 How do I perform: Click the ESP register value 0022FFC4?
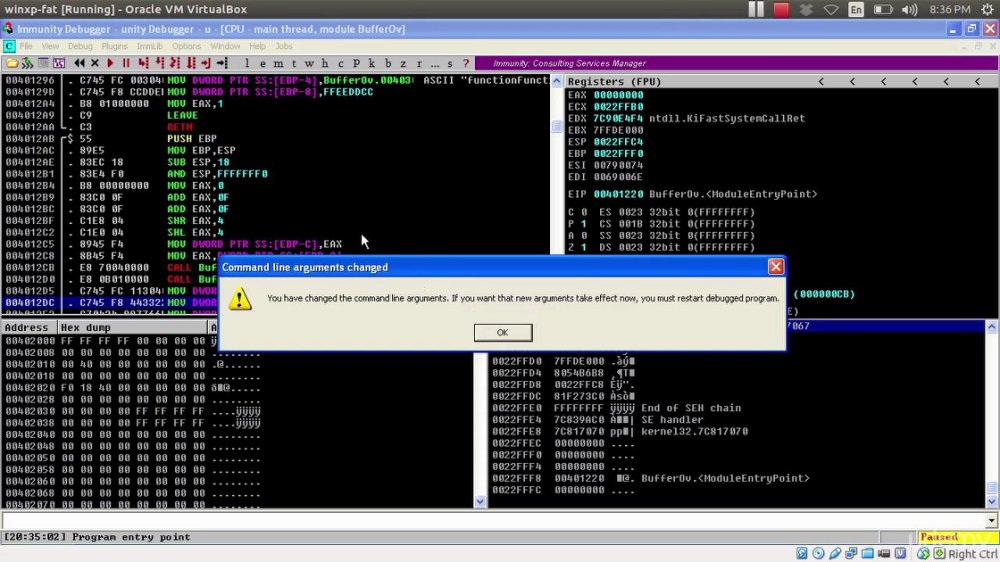(x=618, y=142)
